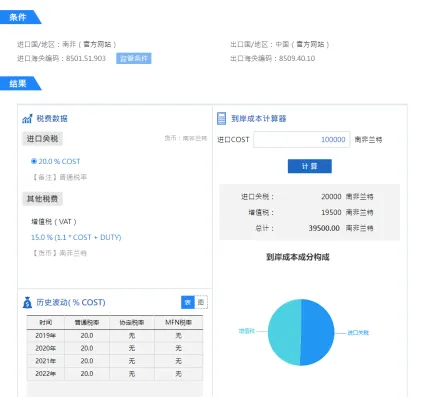Switch history view to table (表)
The width and height of the screenshot is (424, 398).
point(188,302)
